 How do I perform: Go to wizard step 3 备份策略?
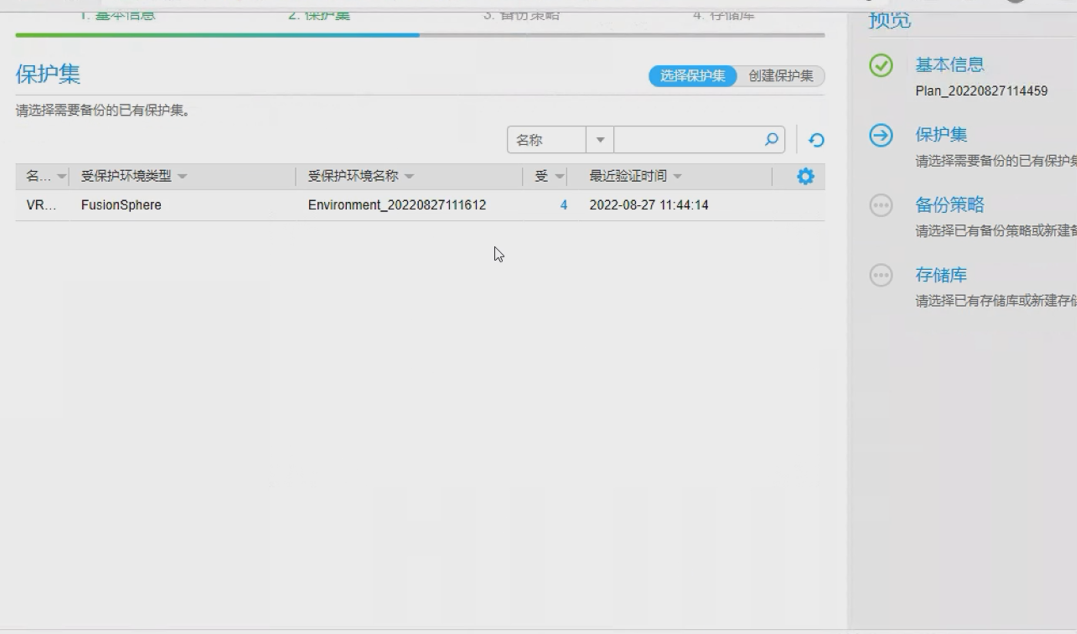[521, 15]
